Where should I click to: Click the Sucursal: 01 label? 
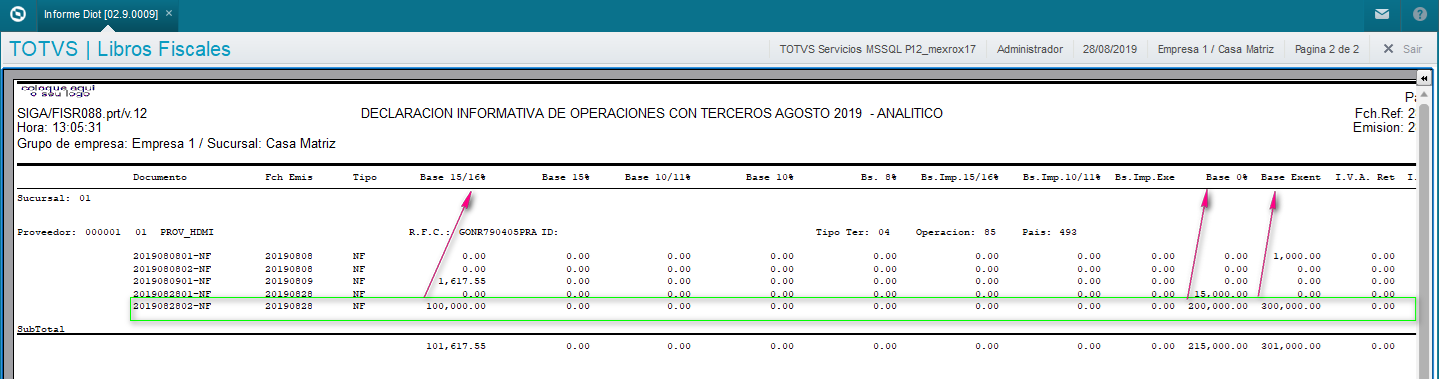coord(54,198)
